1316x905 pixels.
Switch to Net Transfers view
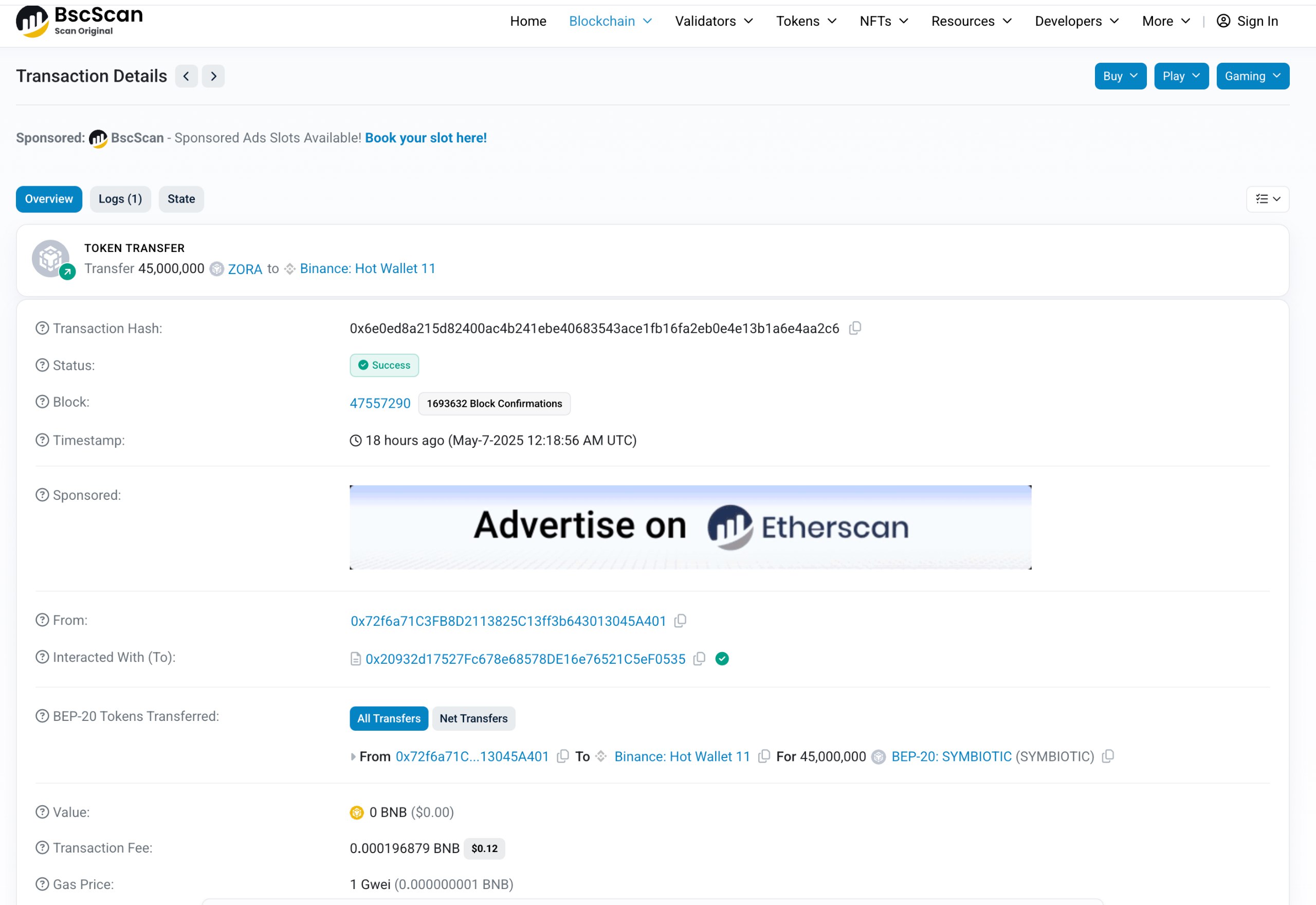tap(473, 718)
